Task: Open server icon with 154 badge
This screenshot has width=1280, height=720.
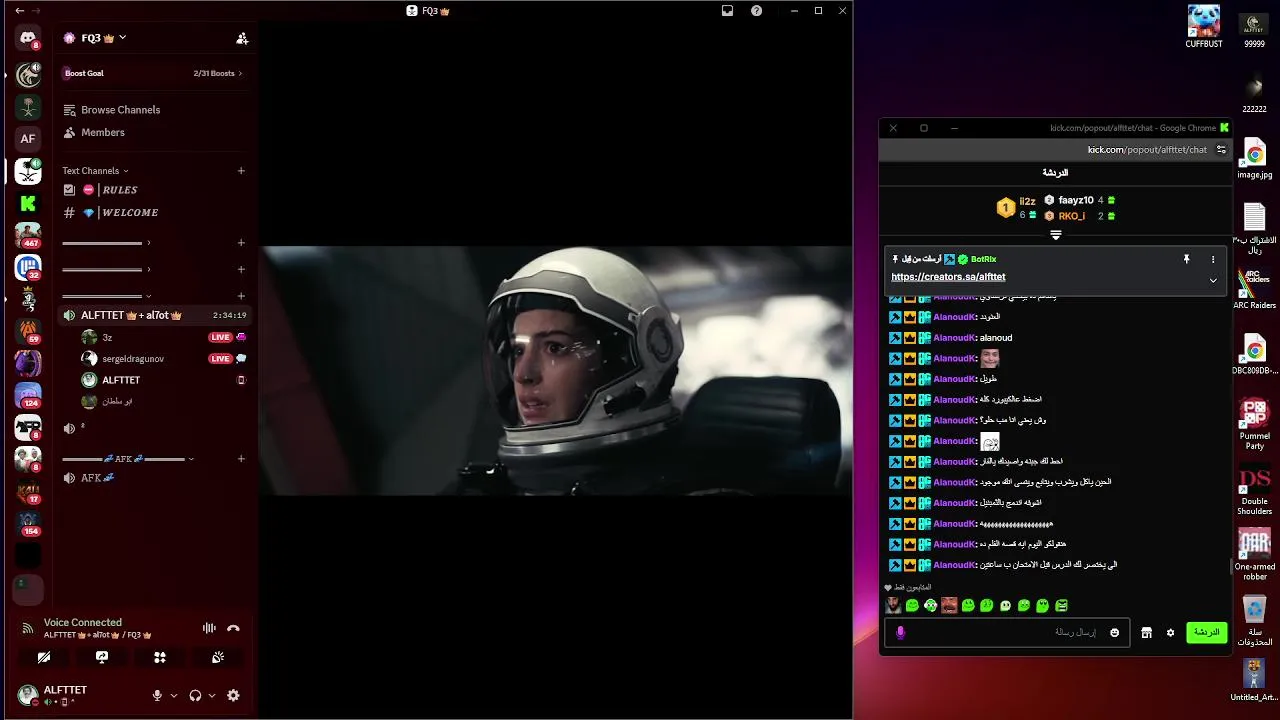Action: (28, 523)
